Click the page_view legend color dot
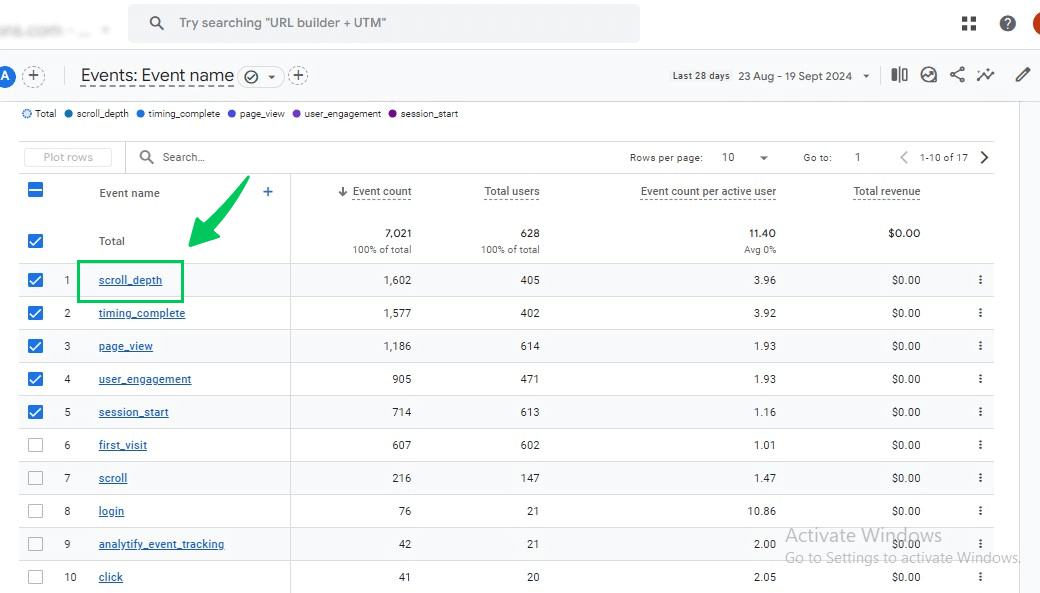1040x593 pixels. coord(231,113)
